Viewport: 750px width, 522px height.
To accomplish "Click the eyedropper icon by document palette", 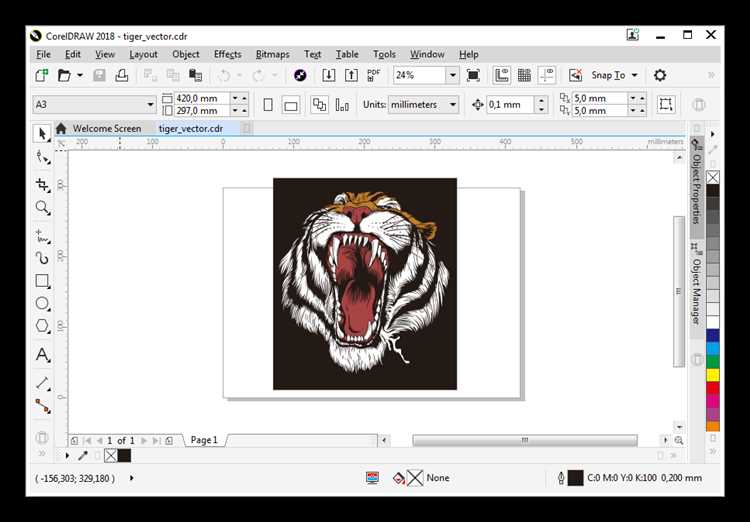I will 83,455.
